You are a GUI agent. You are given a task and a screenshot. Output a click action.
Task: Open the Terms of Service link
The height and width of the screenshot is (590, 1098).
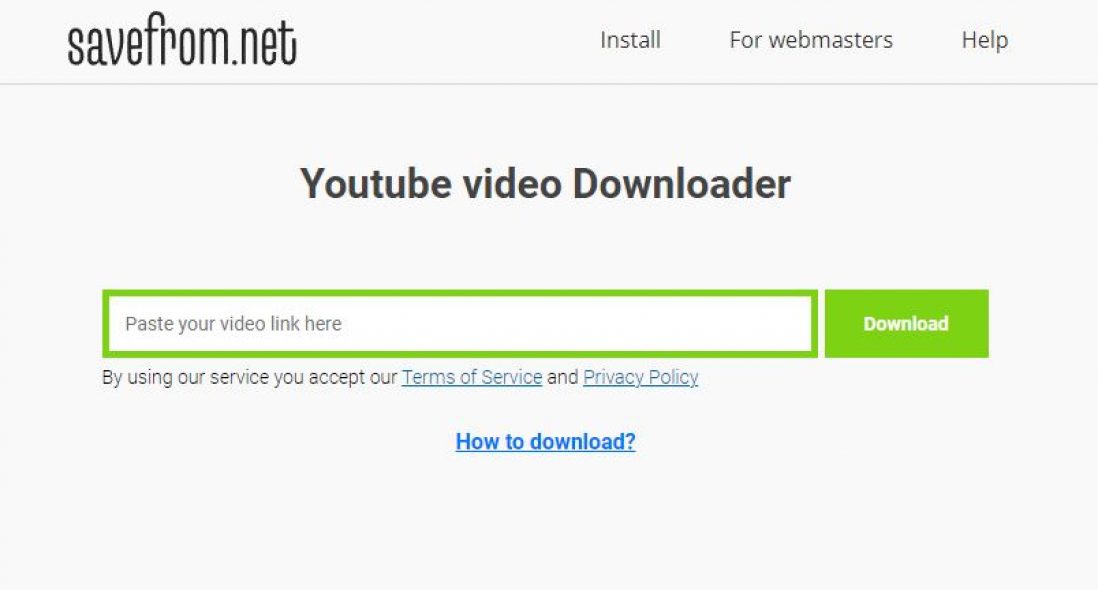pyautogui.click(x=472, y=377)
